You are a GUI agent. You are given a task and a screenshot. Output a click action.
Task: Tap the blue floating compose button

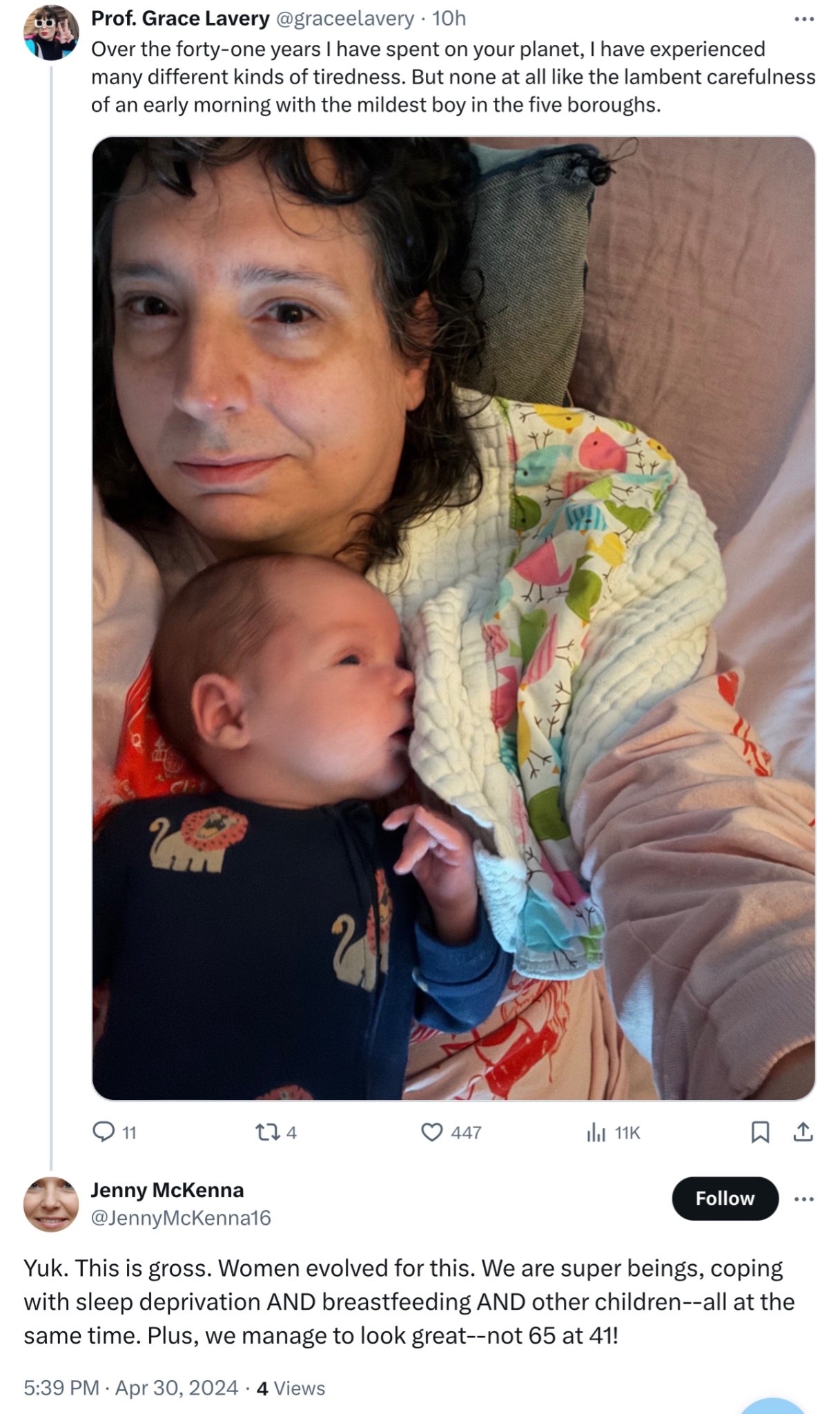pyautogui.click(x=772, y=1406)
